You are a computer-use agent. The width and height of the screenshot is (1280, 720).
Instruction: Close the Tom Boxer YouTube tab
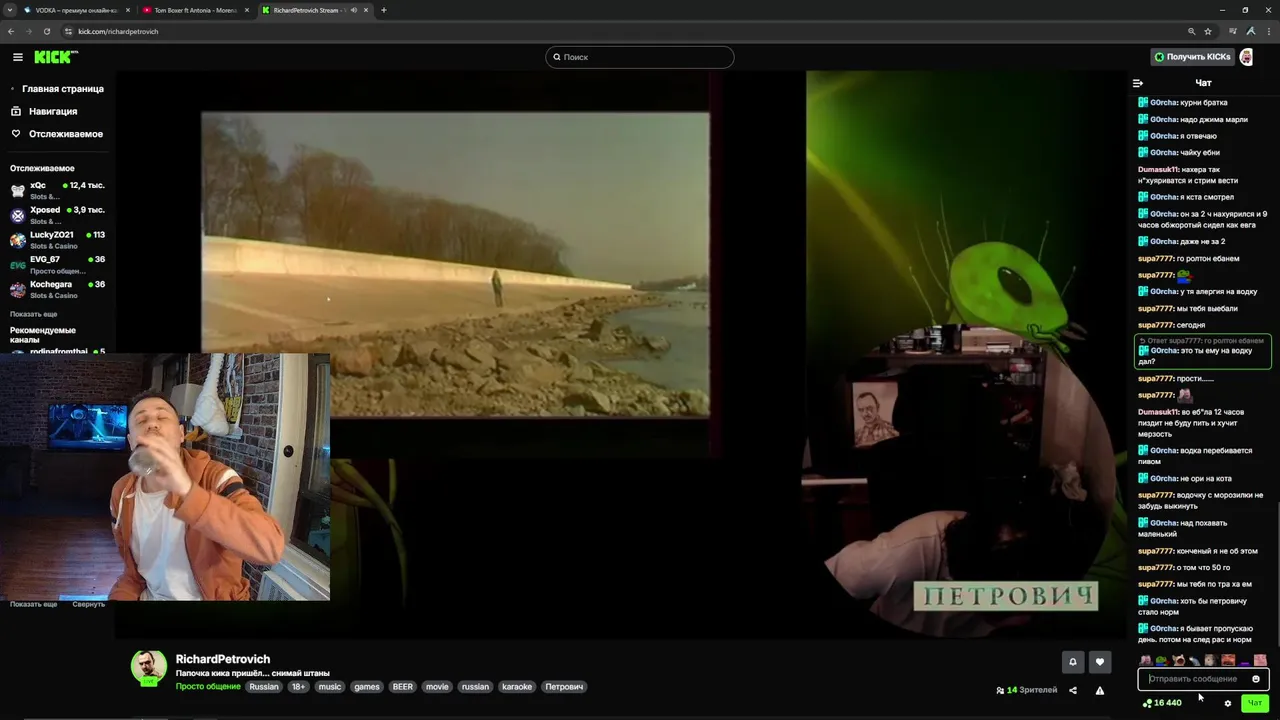tap(247, 10)
